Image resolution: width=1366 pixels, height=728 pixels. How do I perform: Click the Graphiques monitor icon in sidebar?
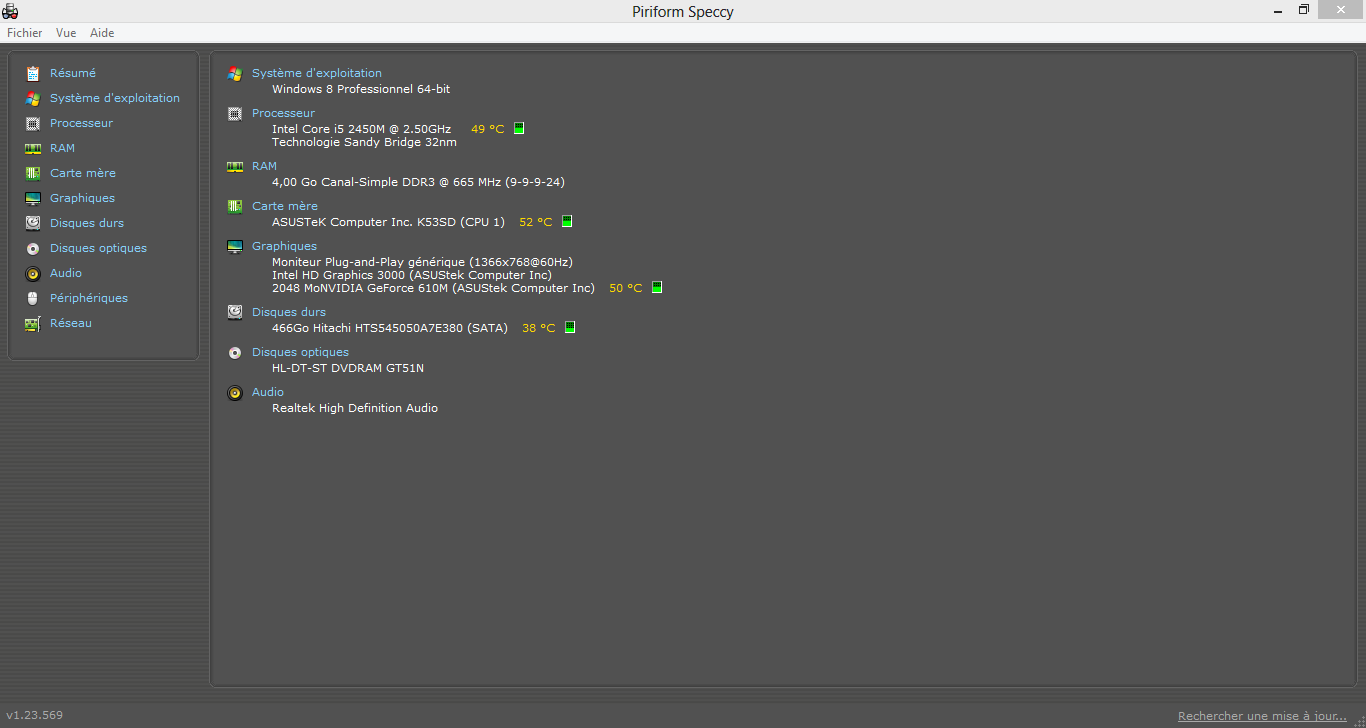tap(33, 198)
